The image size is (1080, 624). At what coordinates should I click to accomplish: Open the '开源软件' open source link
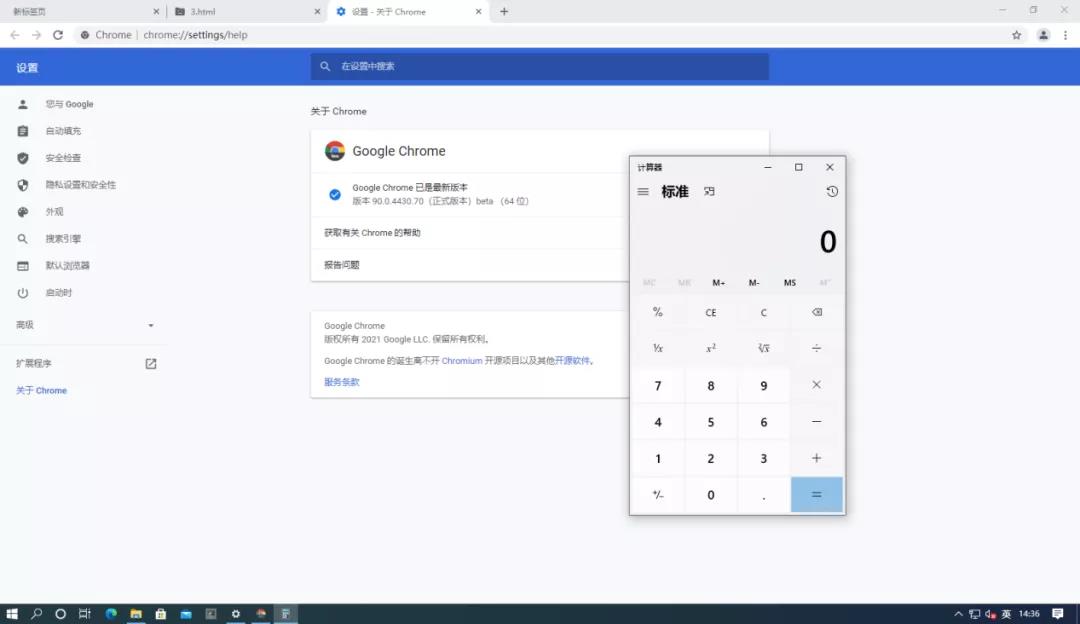click(572, 361)
